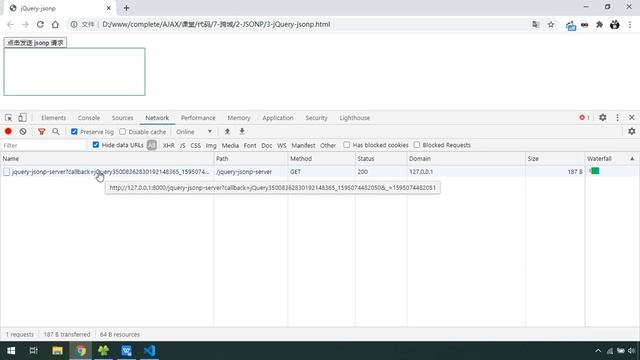Toggle the network filter funnel icon

tap(41, 131)
